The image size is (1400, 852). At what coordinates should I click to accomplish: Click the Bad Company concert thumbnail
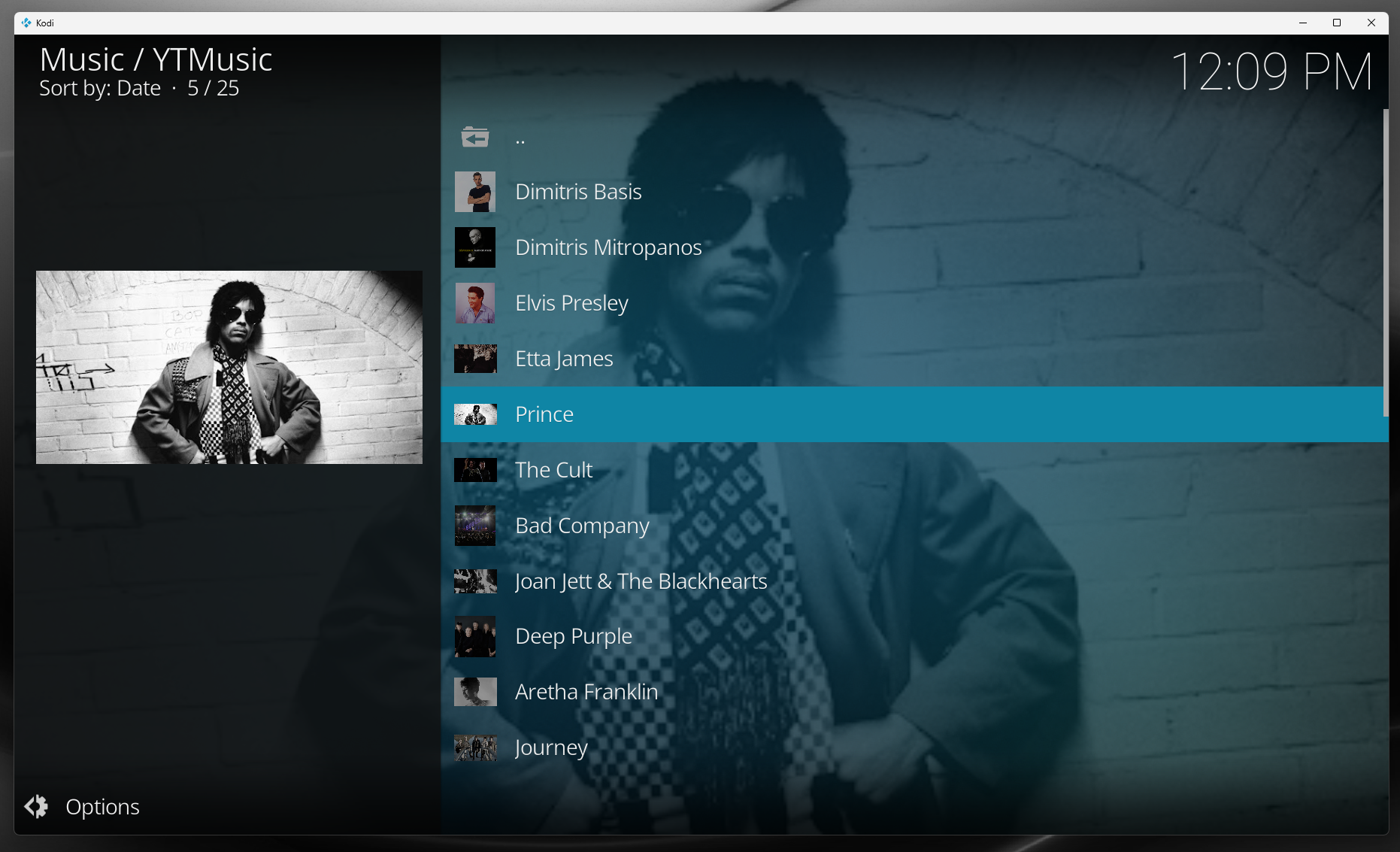475,526
